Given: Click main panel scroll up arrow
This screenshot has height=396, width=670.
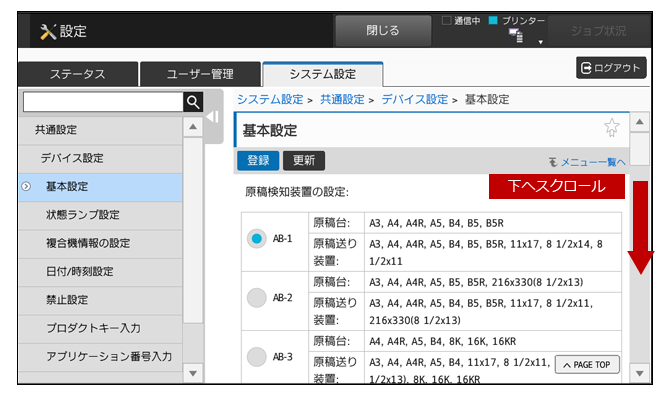Looking at the screenshot, I should click(x=640, y=122).
